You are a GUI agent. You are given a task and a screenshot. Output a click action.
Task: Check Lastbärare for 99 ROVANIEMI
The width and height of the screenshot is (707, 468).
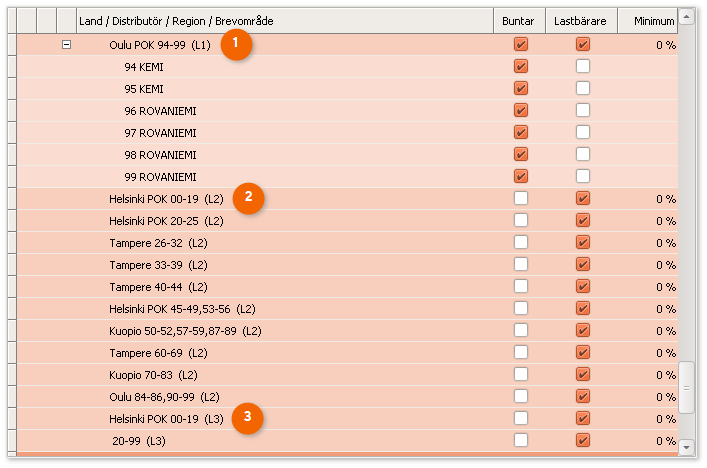tap(583, 176)
